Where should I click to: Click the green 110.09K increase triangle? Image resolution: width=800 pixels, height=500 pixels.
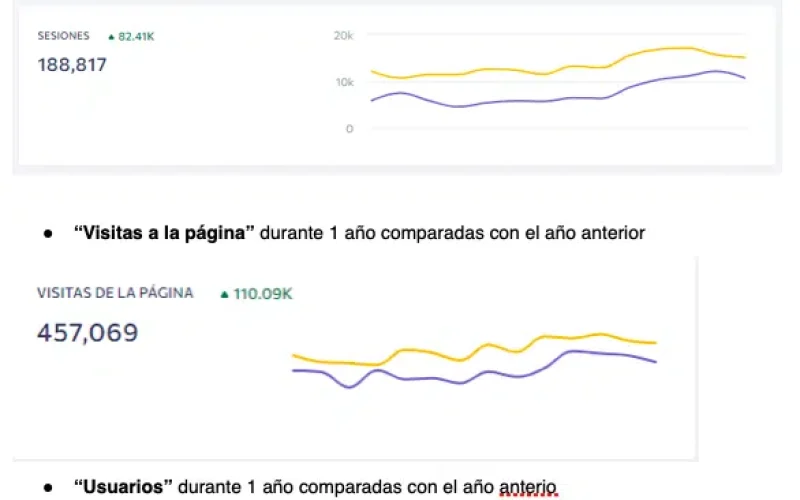click(x=224, y=294)
